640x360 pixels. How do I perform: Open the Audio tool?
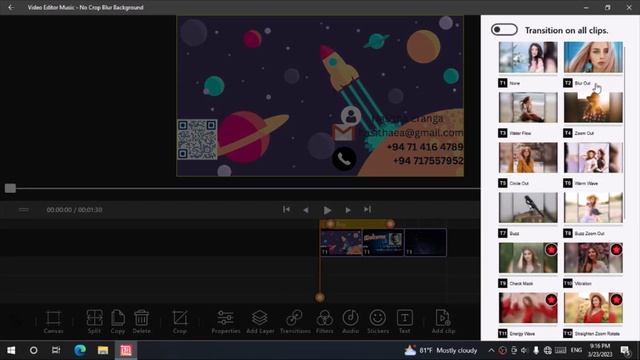pyautogui.click(x=351, y=322)
